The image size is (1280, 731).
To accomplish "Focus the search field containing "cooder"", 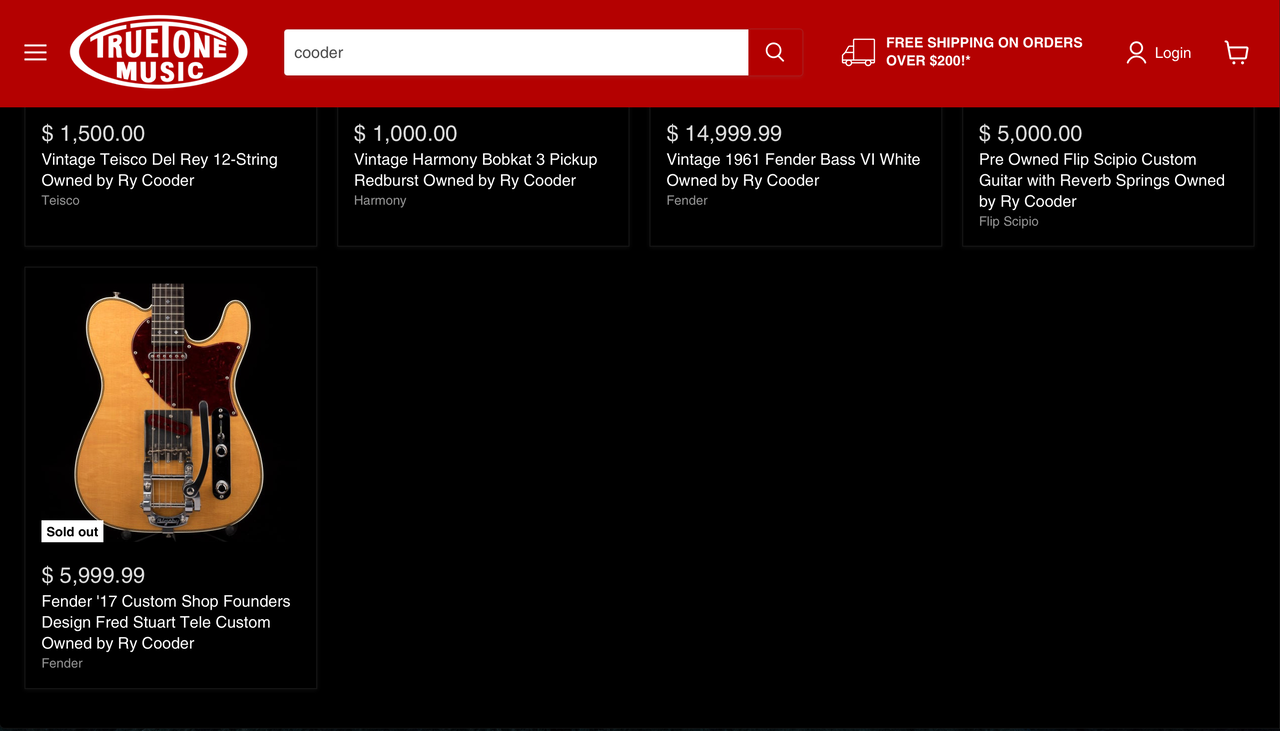I will 516,52.
